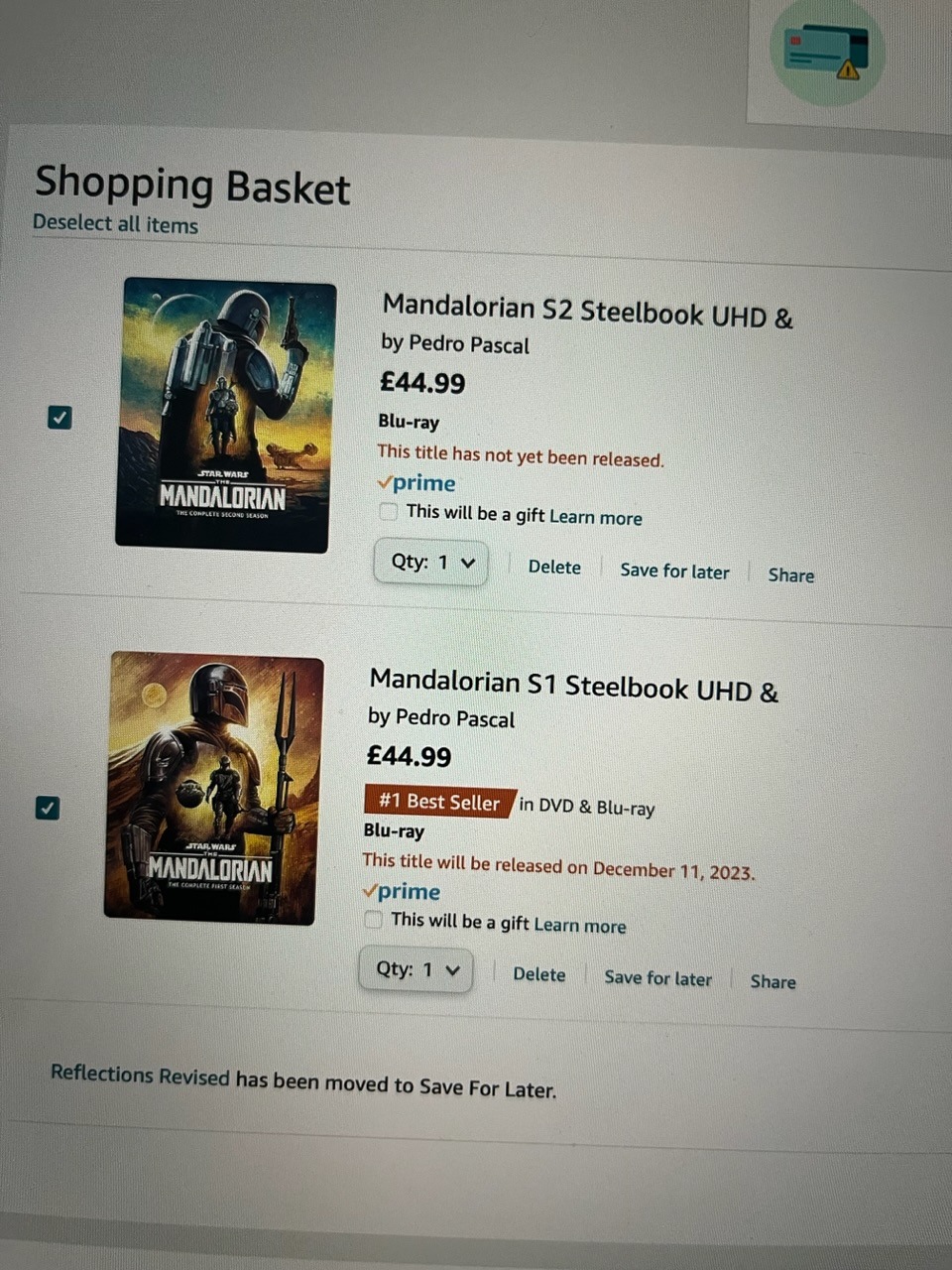Open the Qty dropdown for Mandalorian S2
The image size is (952, 1270).
[431, 563]
